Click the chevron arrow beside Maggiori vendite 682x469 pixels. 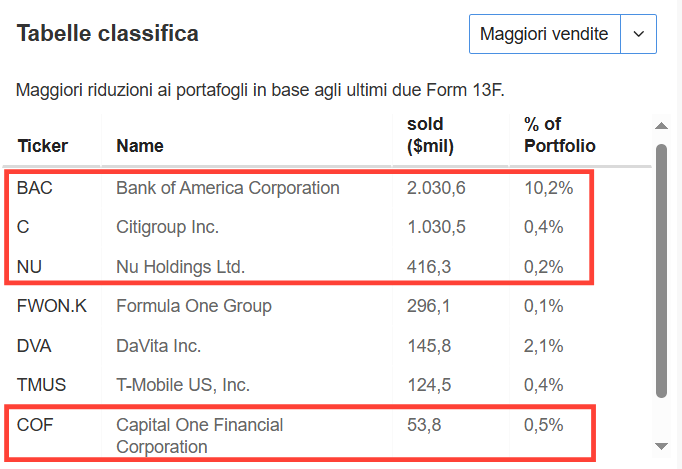[x=638, y=34]
